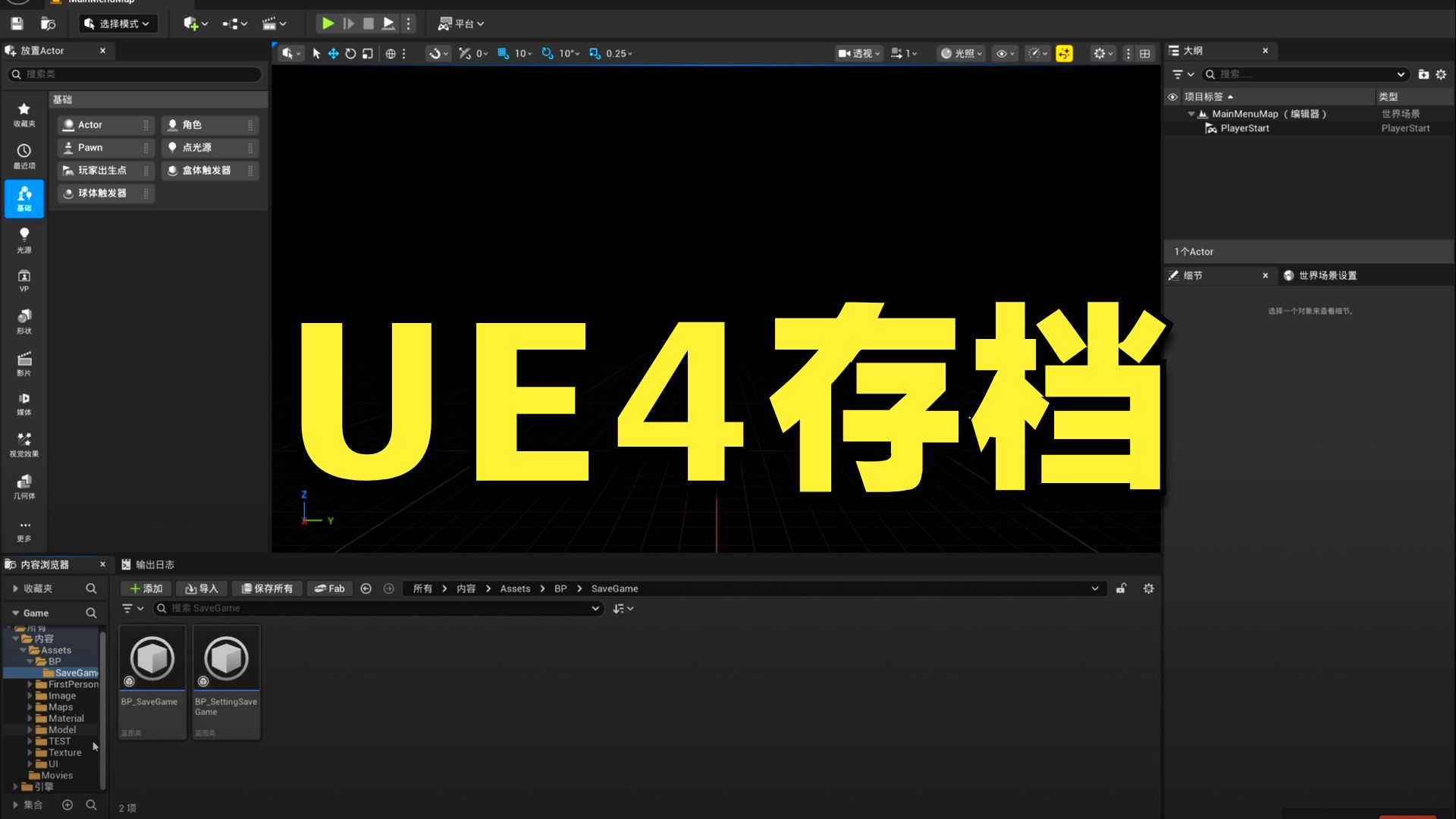Pick the Pawn placement item
Image resolution: width=1456 pixels, height=819 pixels.
pos(105,148)
